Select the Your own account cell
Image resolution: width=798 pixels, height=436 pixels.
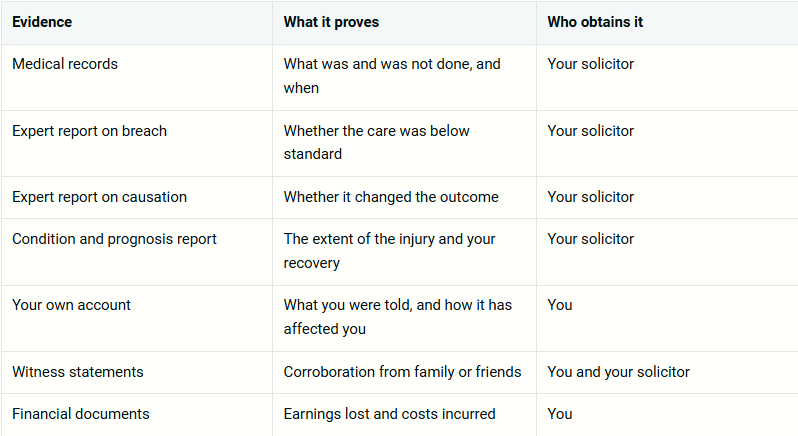coord(136,318)
